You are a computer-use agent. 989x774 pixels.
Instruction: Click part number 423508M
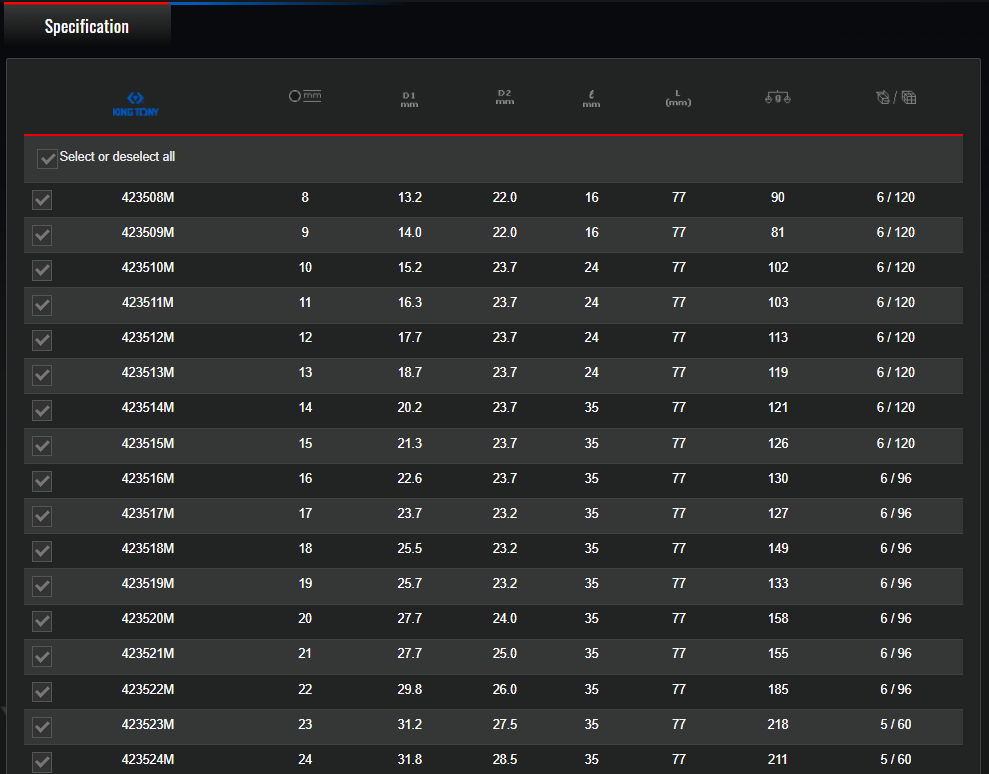click(148, 197)
